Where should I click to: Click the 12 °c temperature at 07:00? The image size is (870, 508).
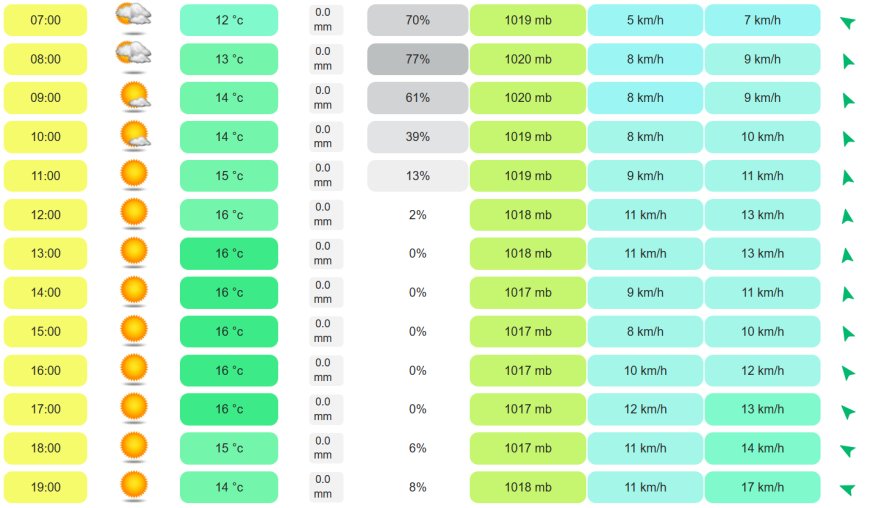(x=229, y=20)
